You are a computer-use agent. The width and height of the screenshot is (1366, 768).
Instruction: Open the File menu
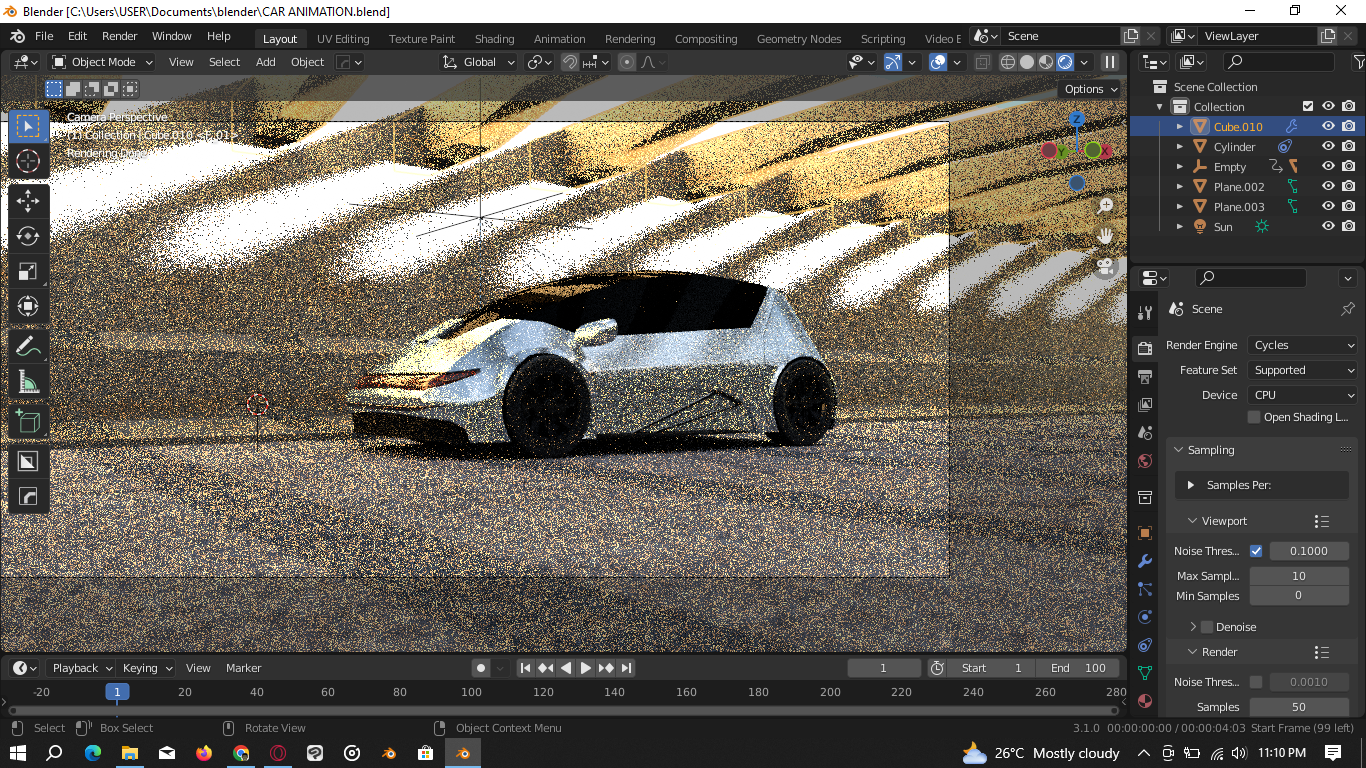click(x=44, y=36)
